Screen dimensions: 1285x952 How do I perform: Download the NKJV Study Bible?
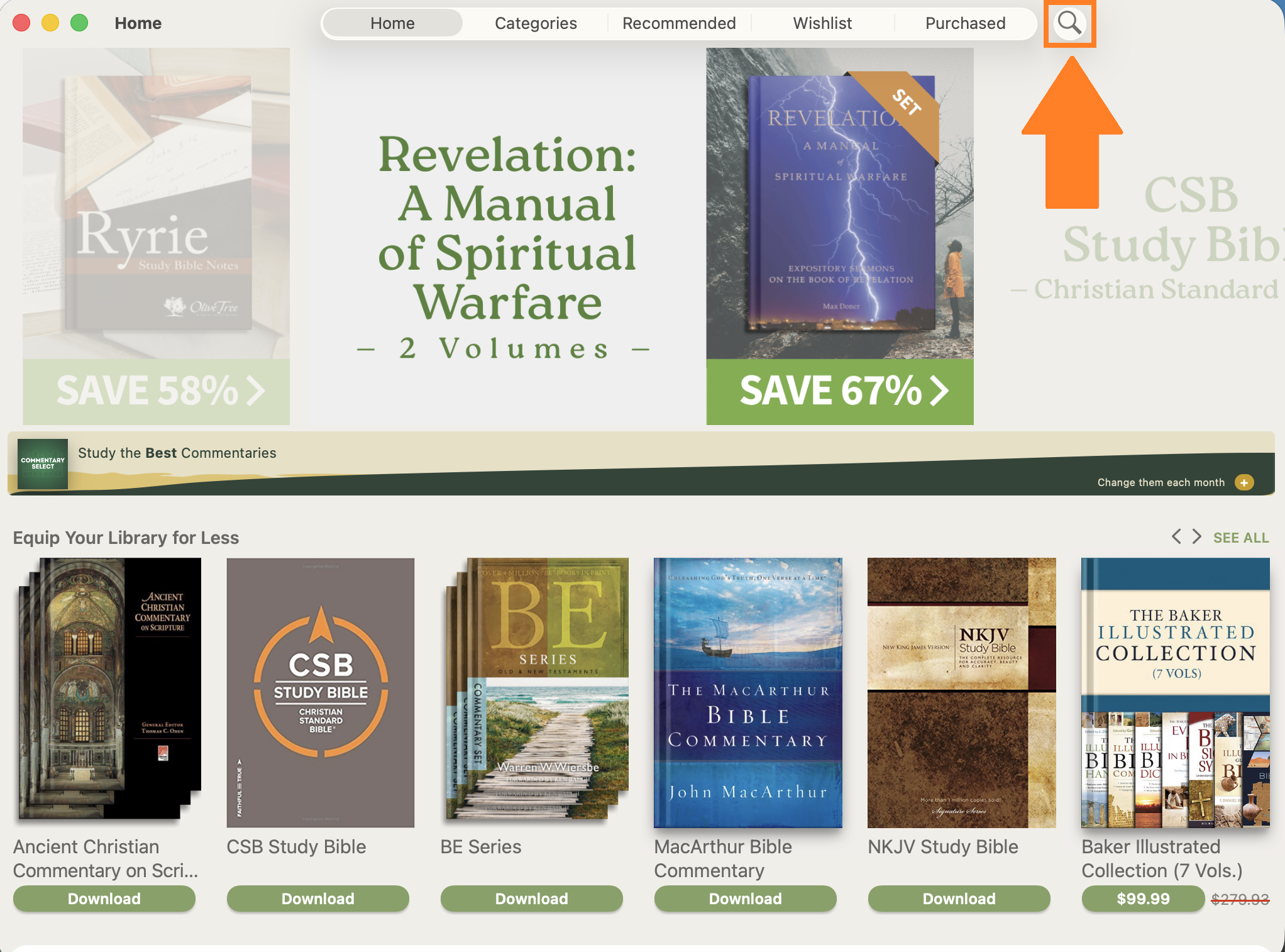(959, 899)
